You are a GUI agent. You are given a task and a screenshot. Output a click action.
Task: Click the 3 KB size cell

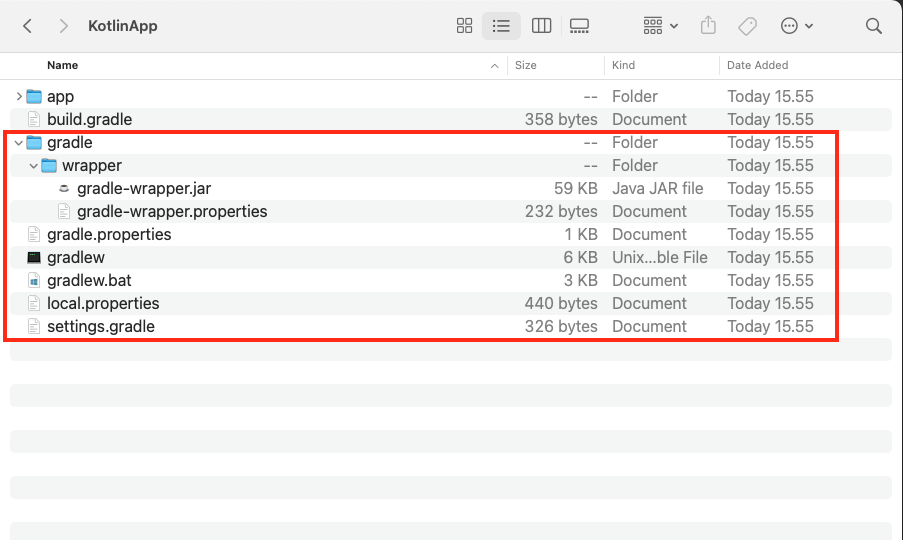(580, 280)
